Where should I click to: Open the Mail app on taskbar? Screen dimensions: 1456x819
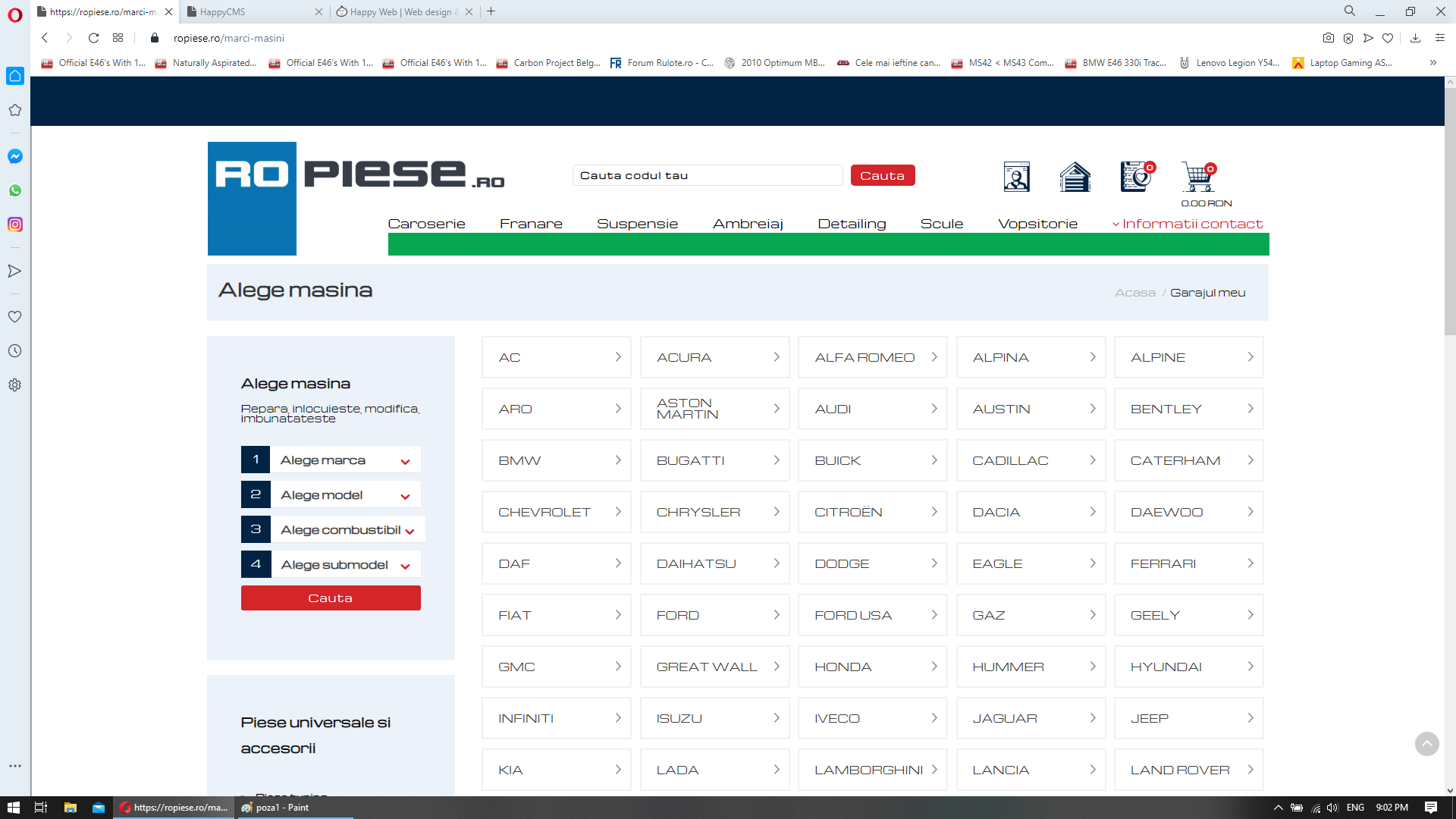[99, 808]
